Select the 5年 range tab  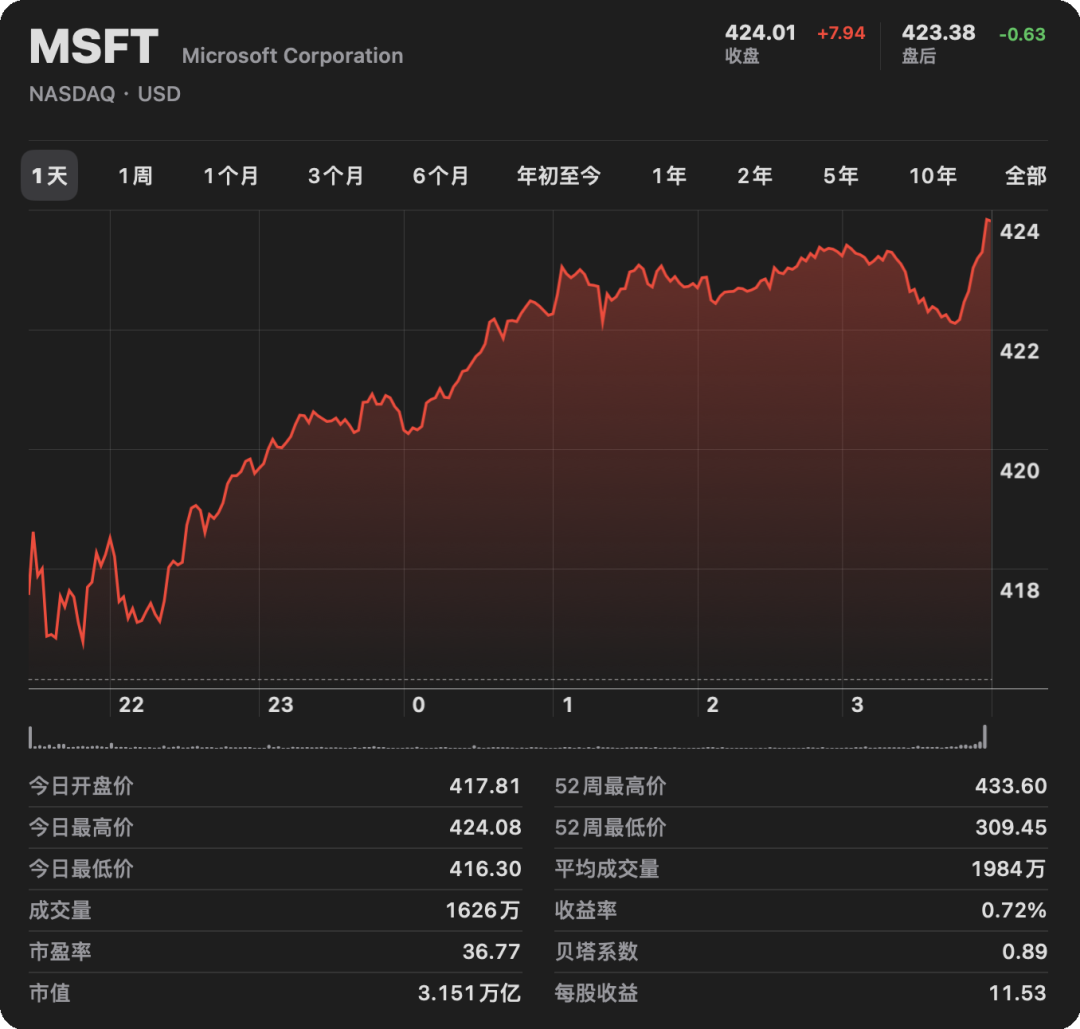[841, 176]
